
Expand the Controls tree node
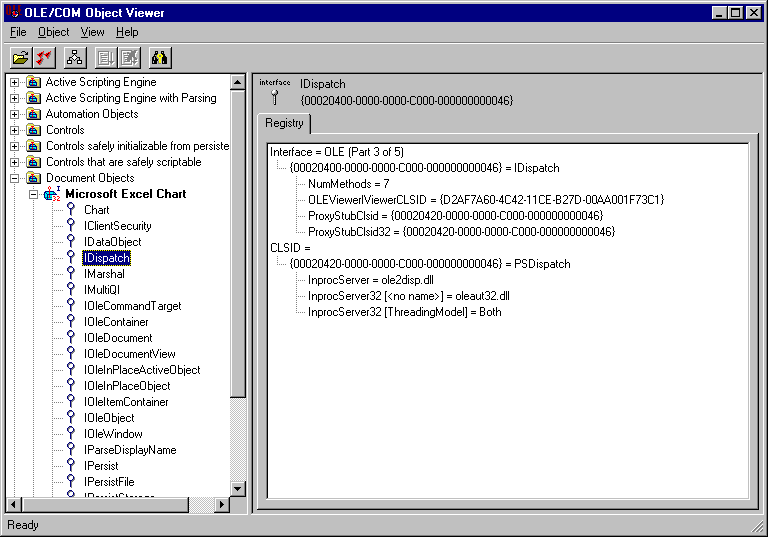point(15,130)
